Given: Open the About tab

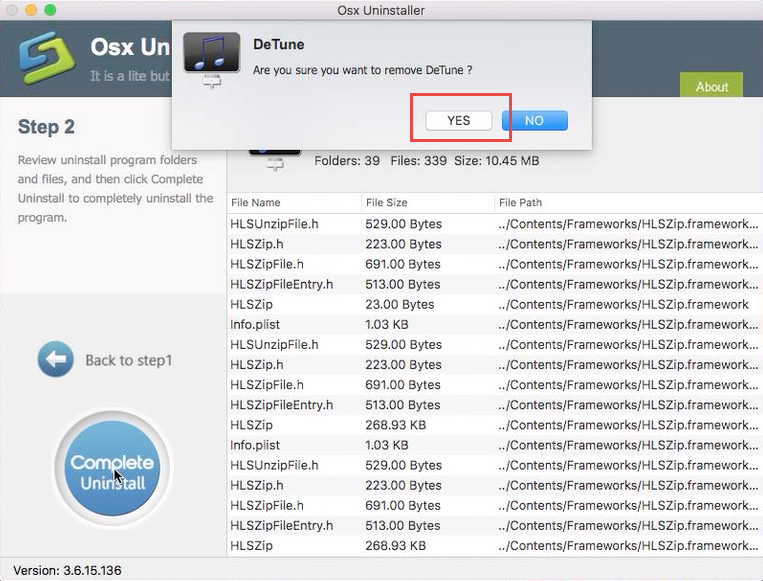Looking at the screenshot, I should point(711,86).
